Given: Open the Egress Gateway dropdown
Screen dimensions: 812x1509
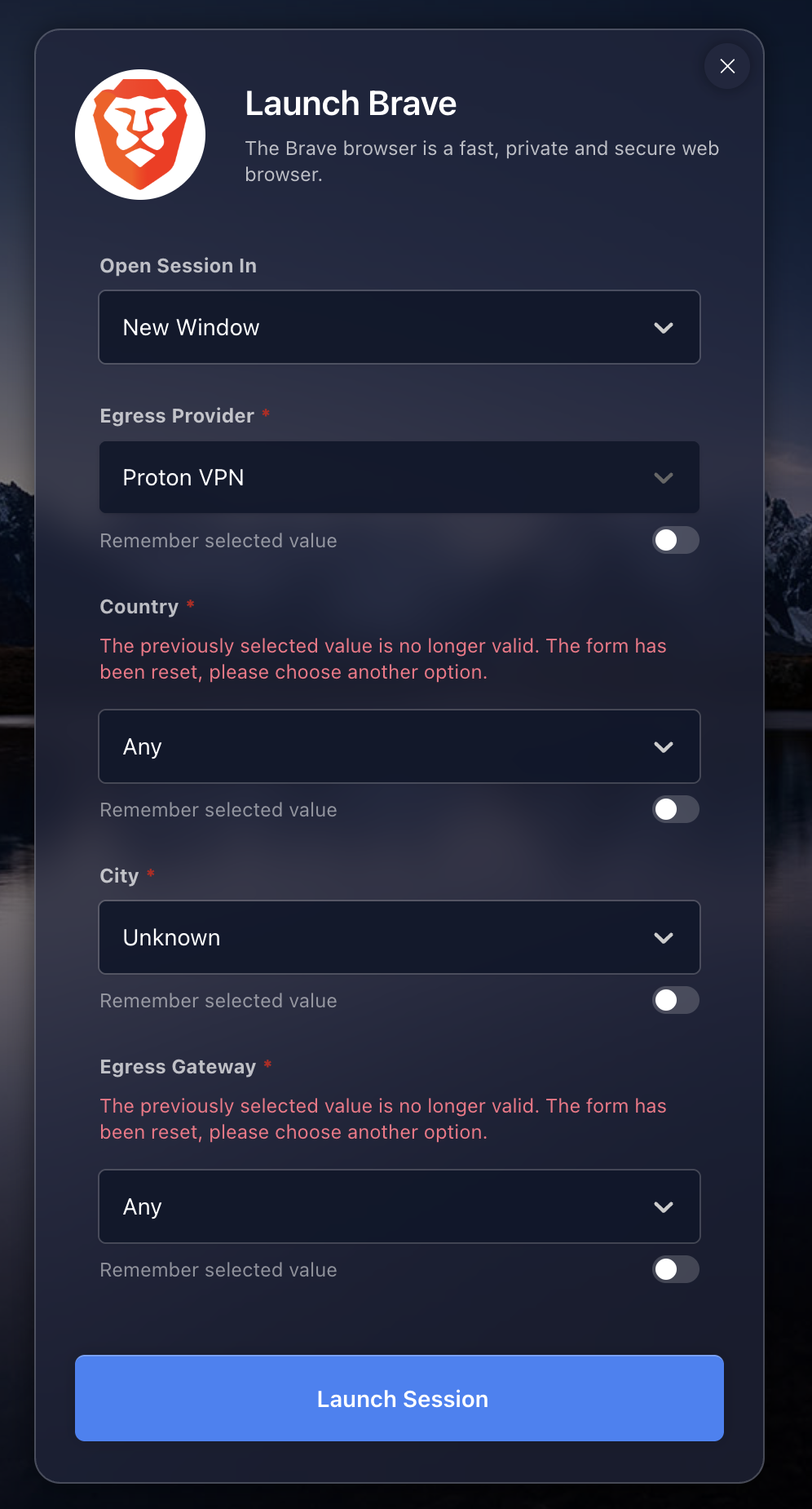Looking at the screenshot, I should (399, 1206).
